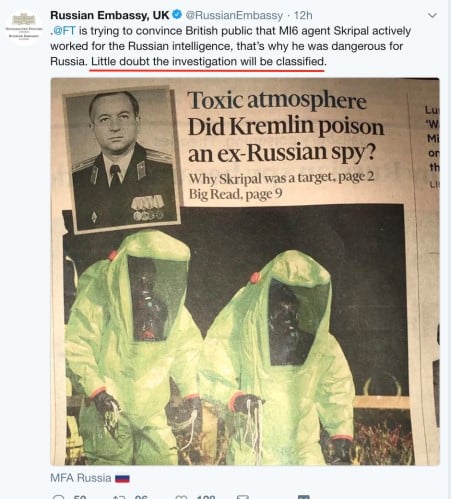Click the officer portrait in the newspaper image

tap(122, 159)
